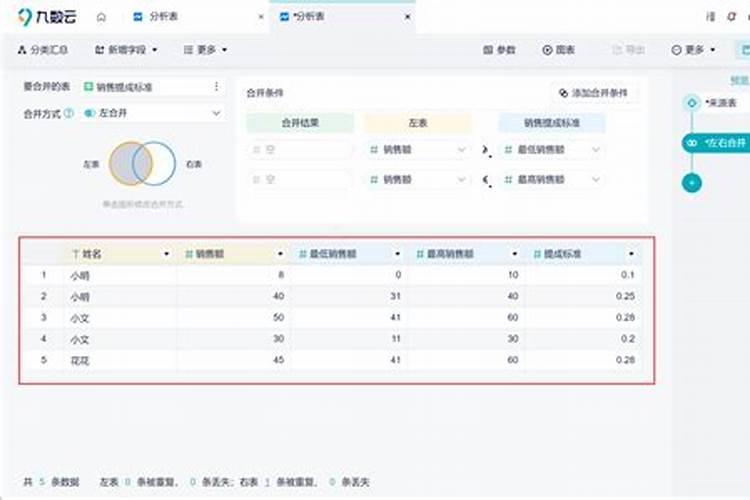The width and height of the screenshot is (750, 500).
Task: Select the 小明 cell in row 1
Action: pyautogui.click(x=120, y=276)
